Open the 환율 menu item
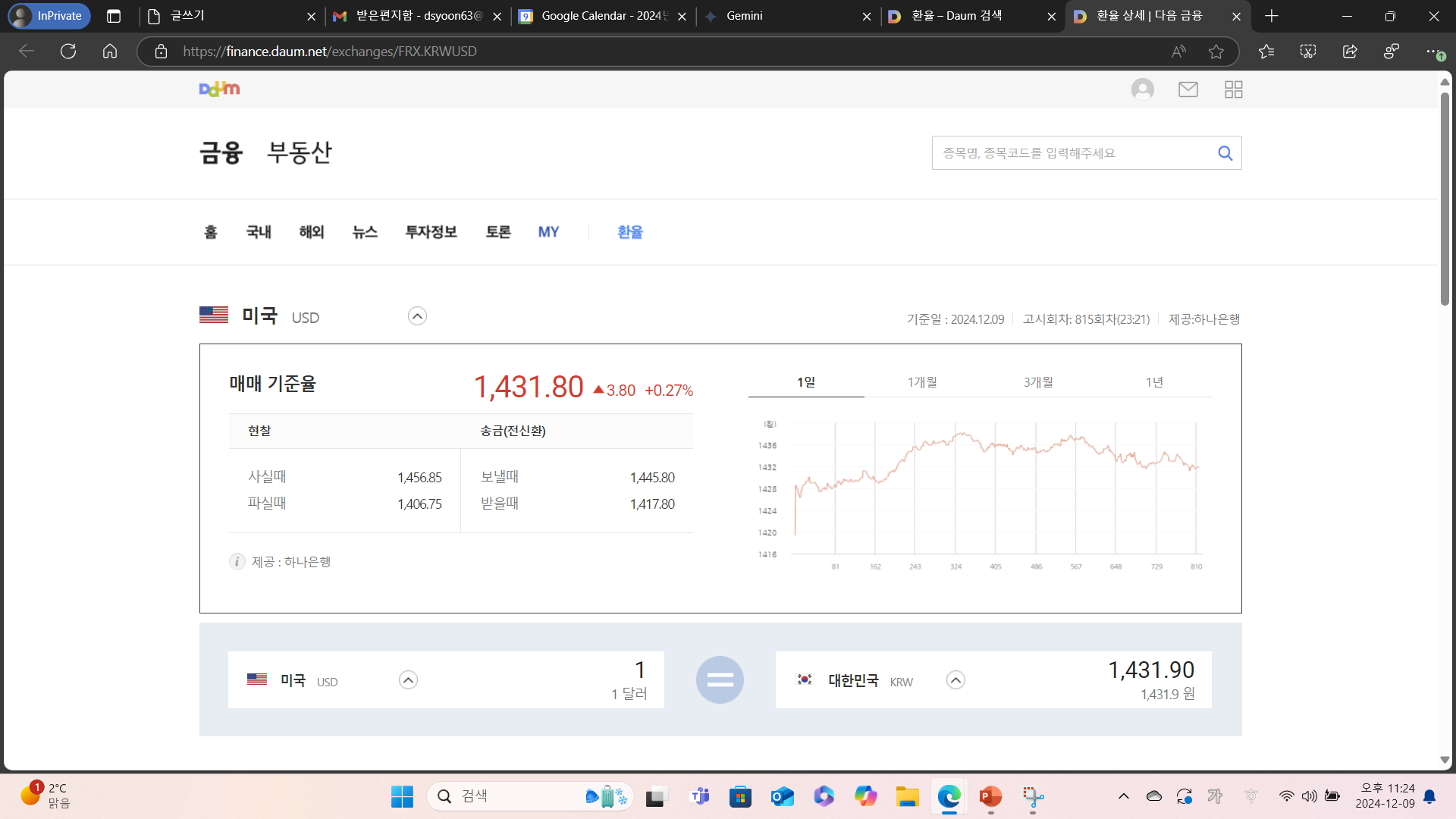Screen dimensions: 1456x819 point(629,232)
